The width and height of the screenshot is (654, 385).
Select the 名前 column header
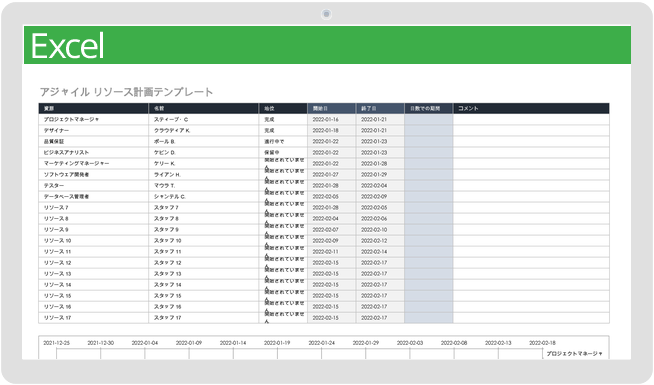[x=204, y=108]
